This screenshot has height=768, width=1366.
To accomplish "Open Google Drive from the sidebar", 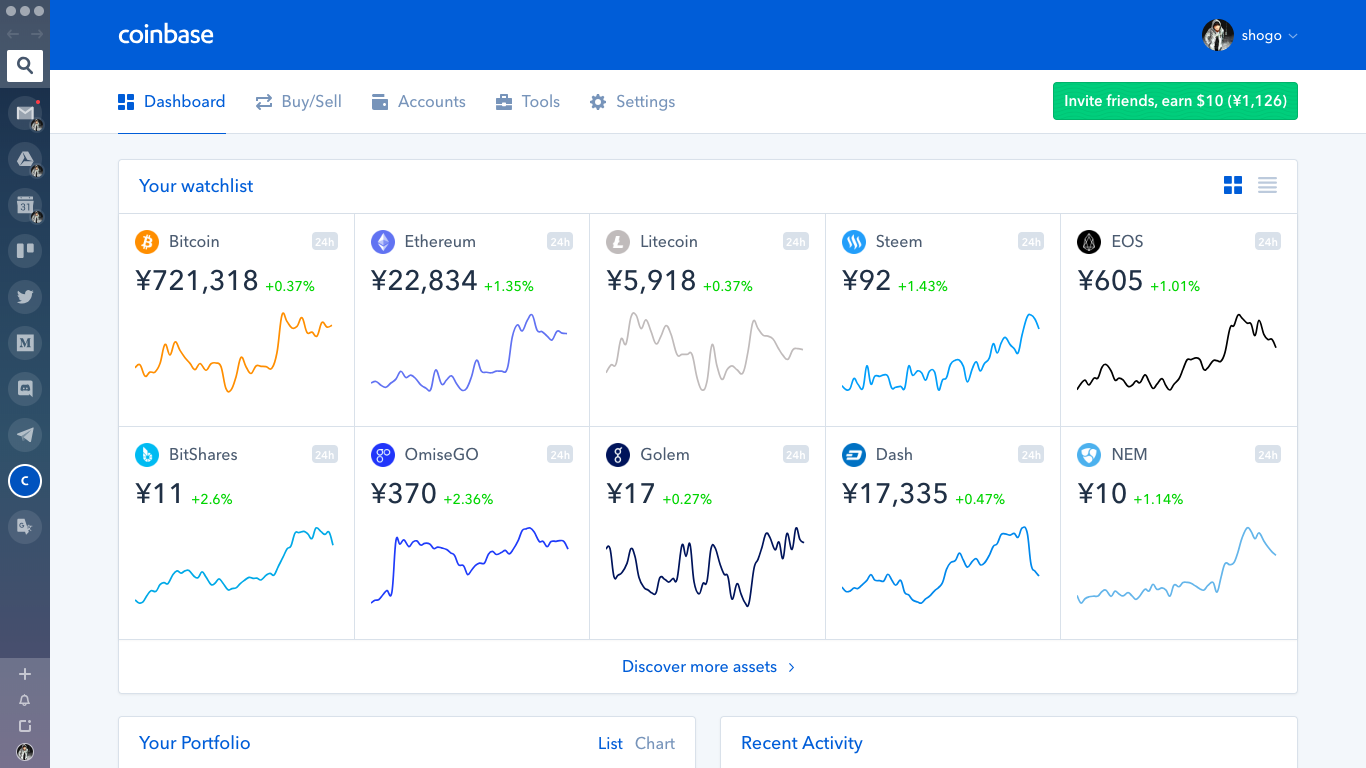I will click(25, 159).
